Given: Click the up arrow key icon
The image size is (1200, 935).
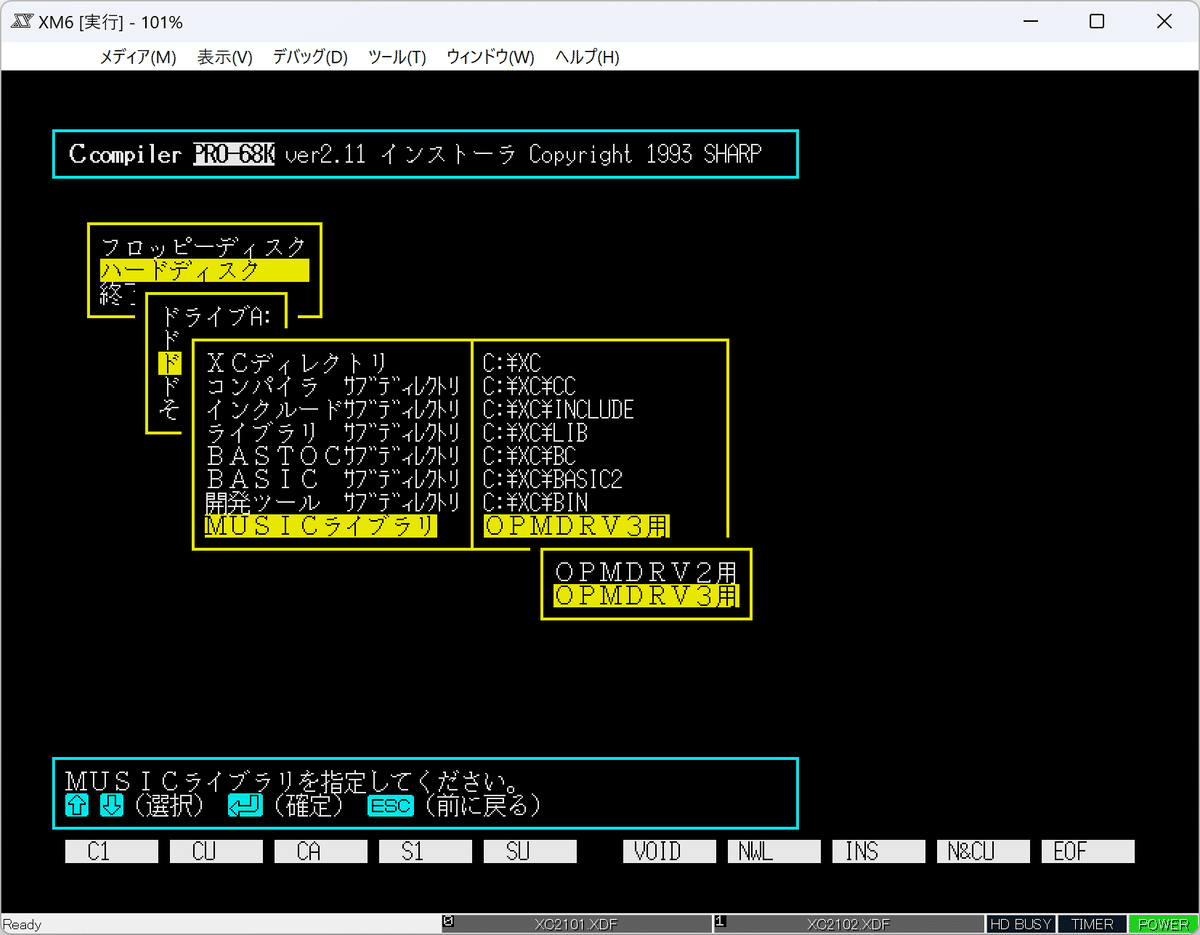Looking at the screenshot, I should click(x=77, y=805).
